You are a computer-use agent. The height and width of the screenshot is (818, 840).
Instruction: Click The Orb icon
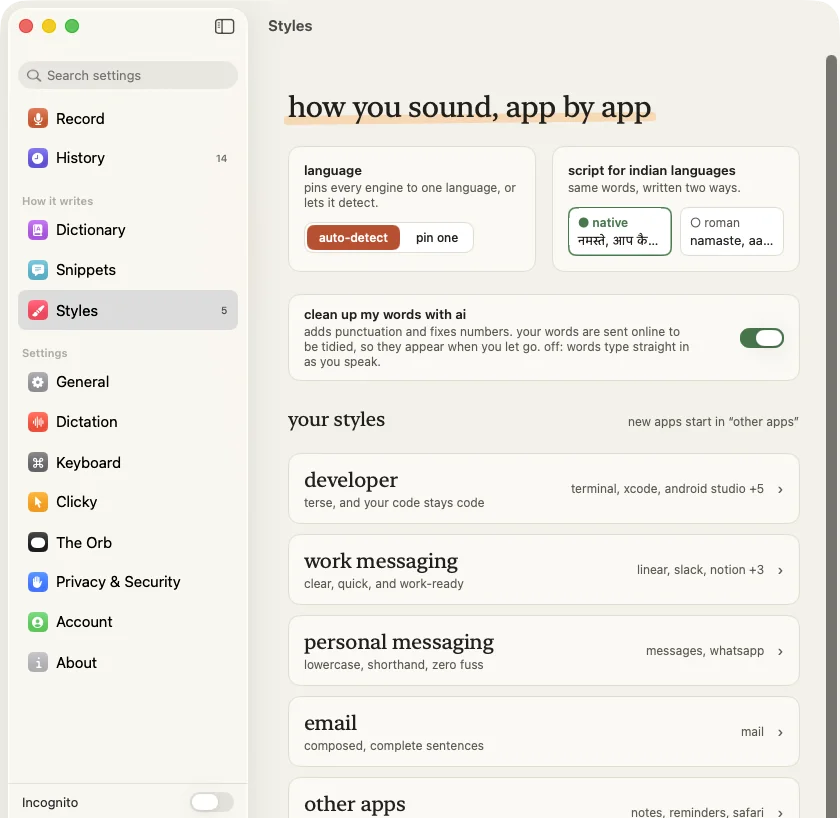tap(38, 543)
